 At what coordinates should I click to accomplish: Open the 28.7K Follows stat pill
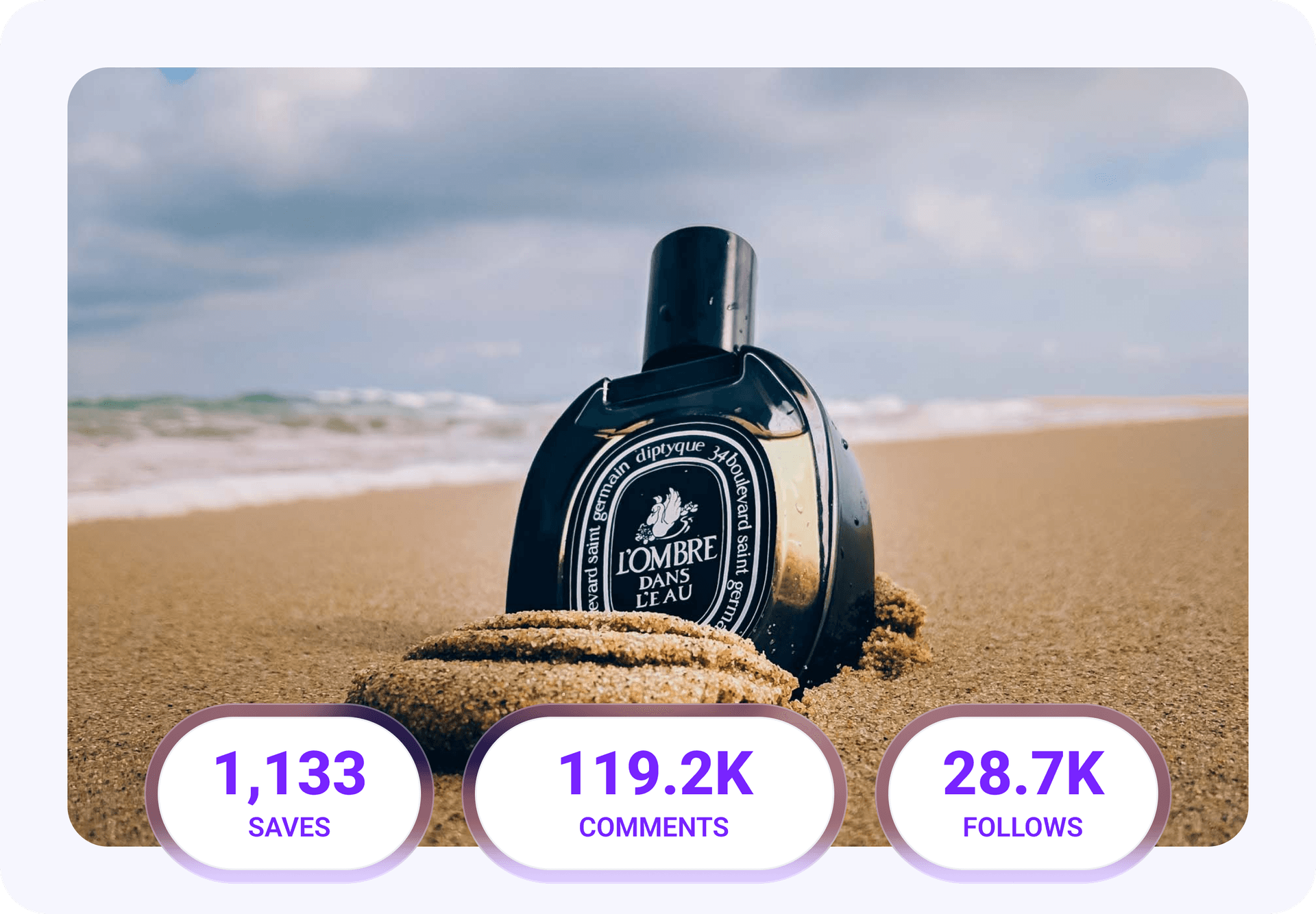pos(1023,793)
